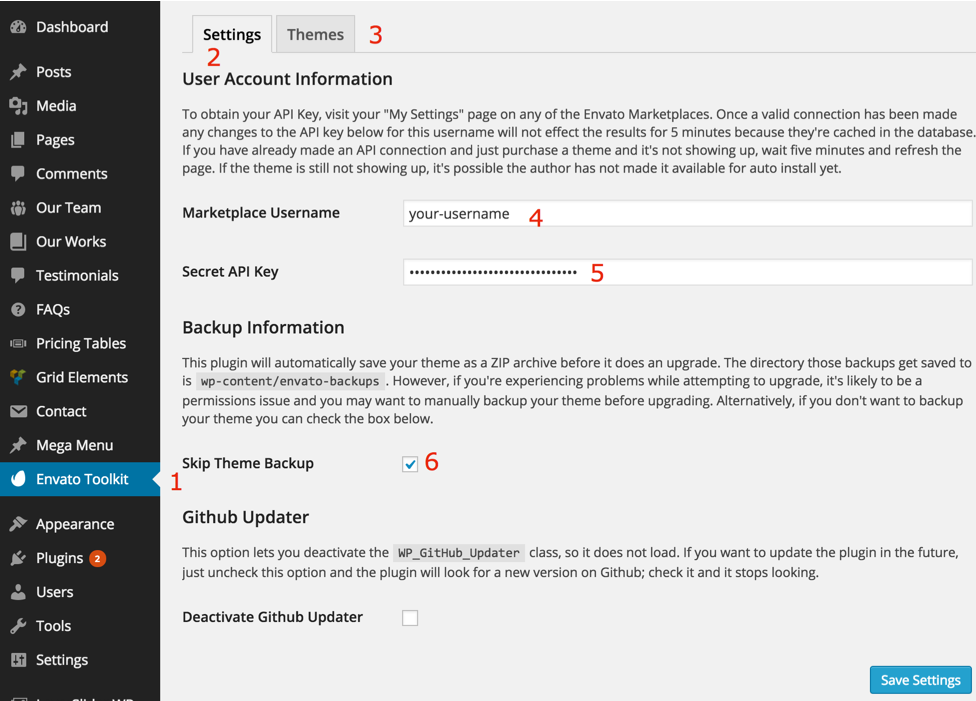Image resolution: width=976 pixels, height=701 pixels.
Task: Click the Github Updater heading
Action: click(246, 517)
